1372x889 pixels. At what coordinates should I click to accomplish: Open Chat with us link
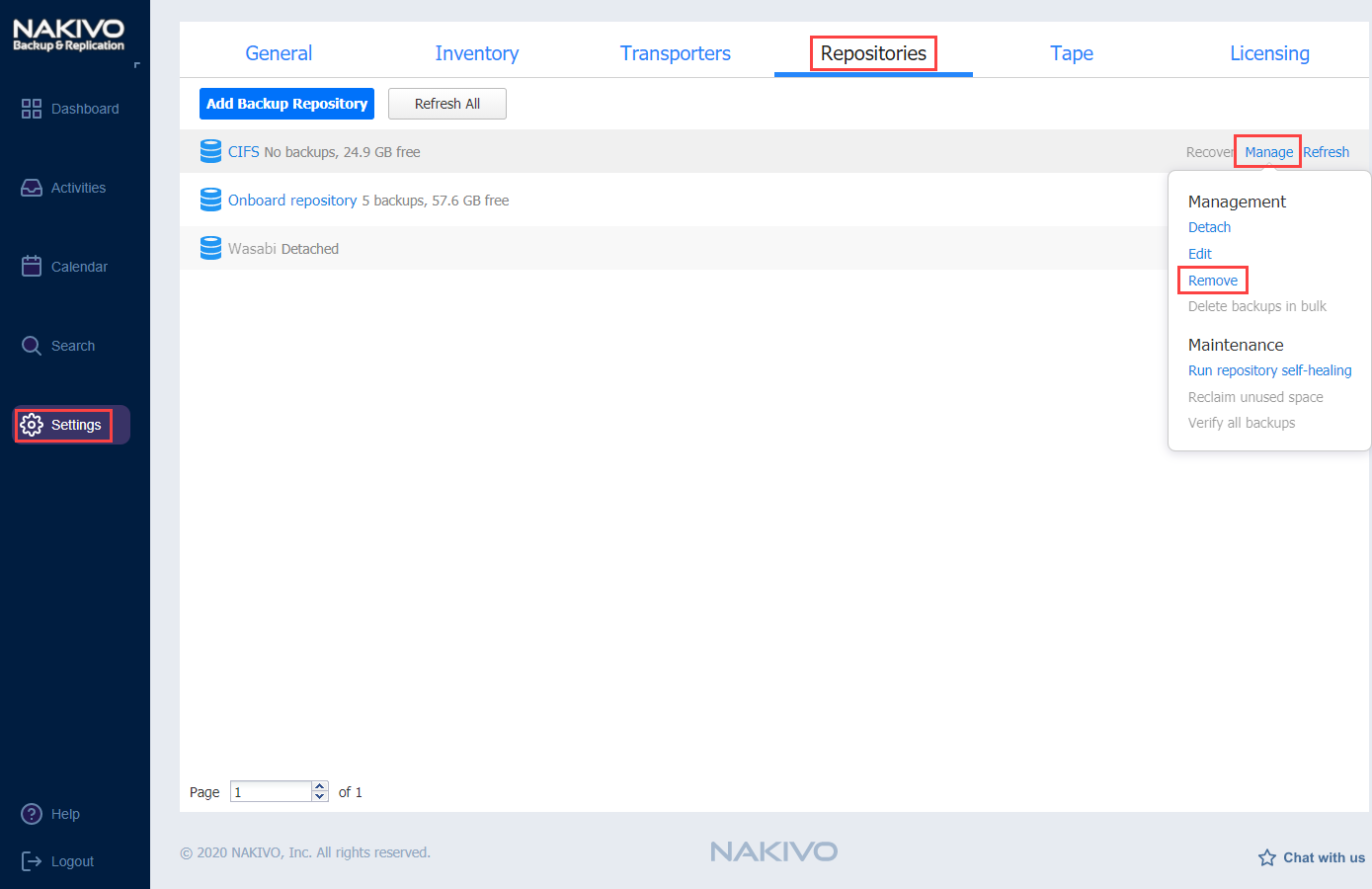[1324, 857]
